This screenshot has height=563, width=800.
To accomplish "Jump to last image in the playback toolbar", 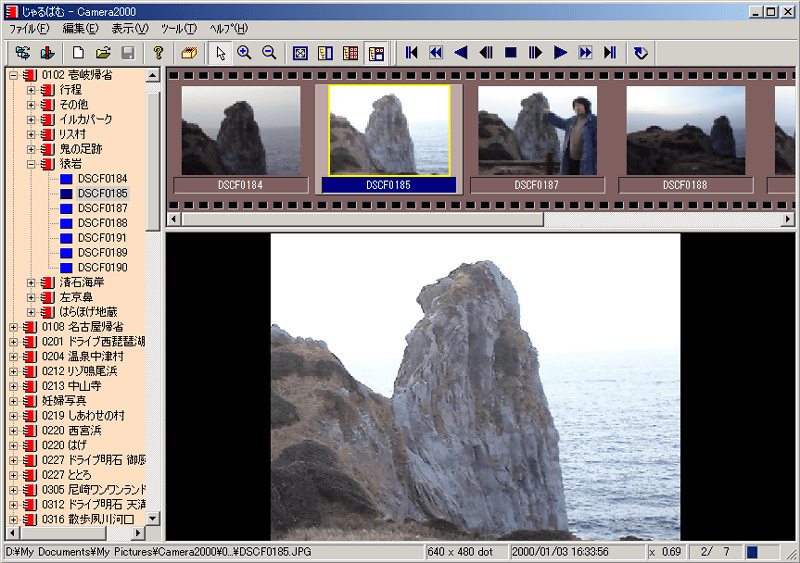I will tap(610, 53).
